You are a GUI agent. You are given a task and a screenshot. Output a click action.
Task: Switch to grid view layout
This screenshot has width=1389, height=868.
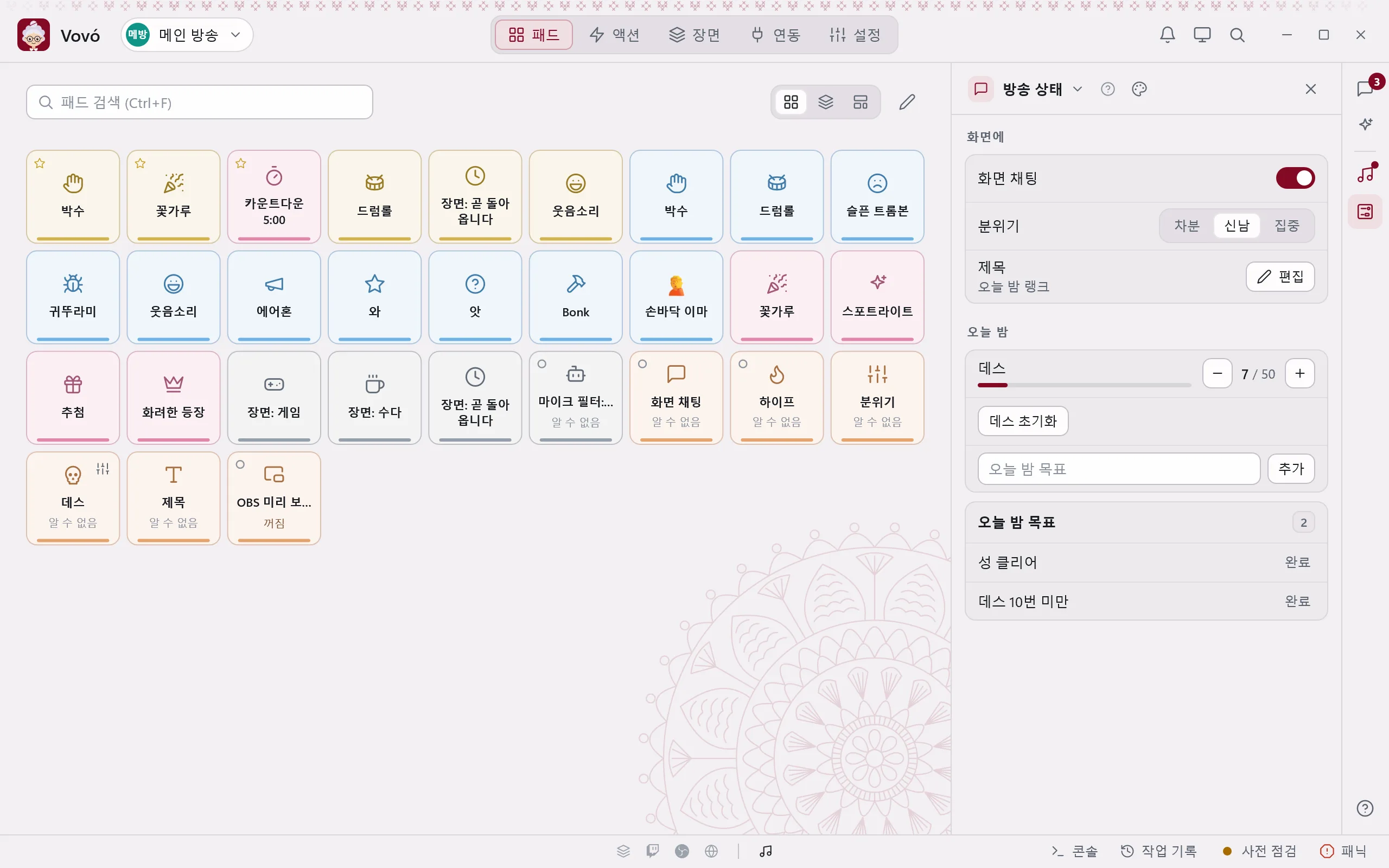tap(791, 102)
